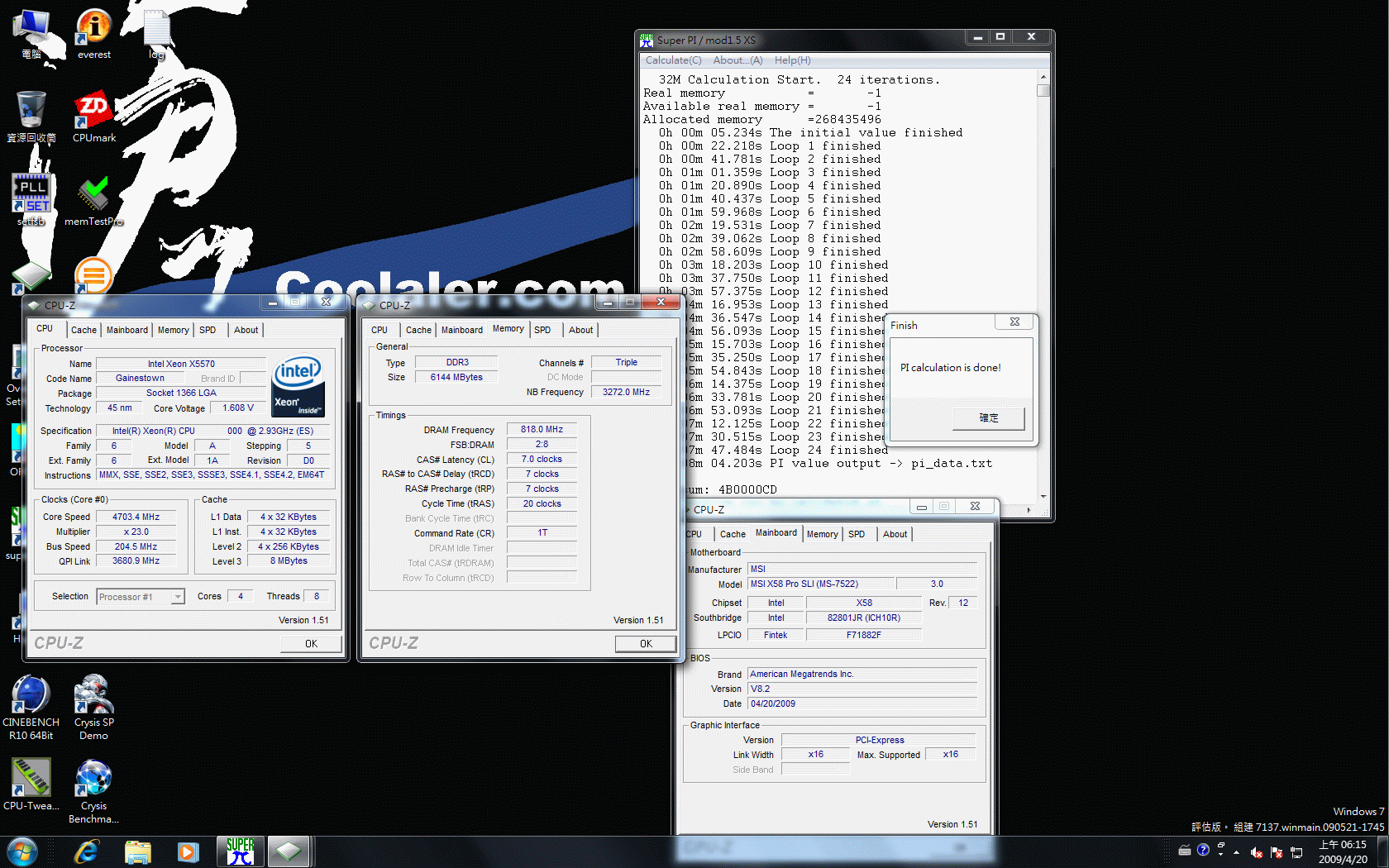
Task: Click the CAS# Latency 7.0 clocks value
Action: coord(542,459)
